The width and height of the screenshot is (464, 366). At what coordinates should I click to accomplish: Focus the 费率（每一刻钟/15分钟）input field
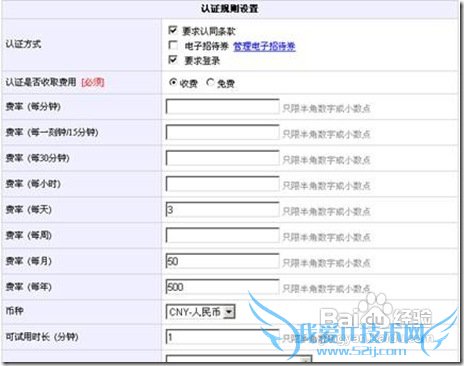[x=222, y=132]
